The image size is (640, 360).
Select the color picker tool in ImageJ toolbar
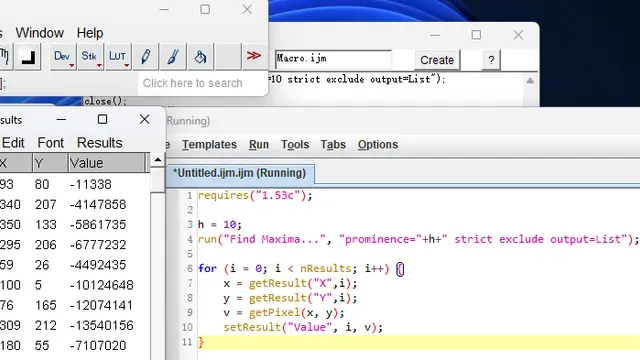28,56
